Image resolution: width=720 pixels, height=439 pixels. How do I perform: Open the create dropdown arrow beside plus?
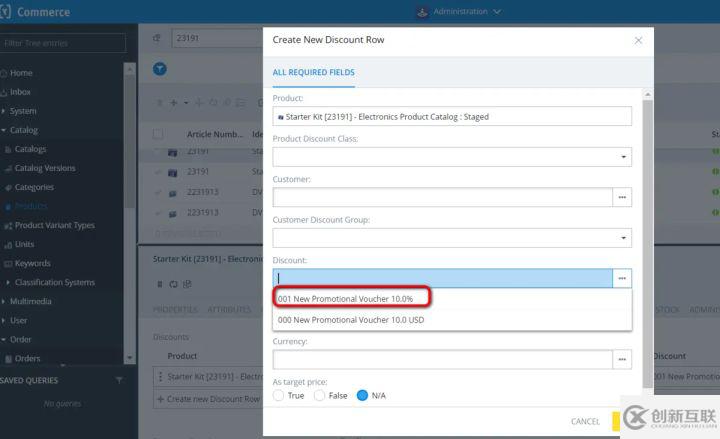(186, 103)
